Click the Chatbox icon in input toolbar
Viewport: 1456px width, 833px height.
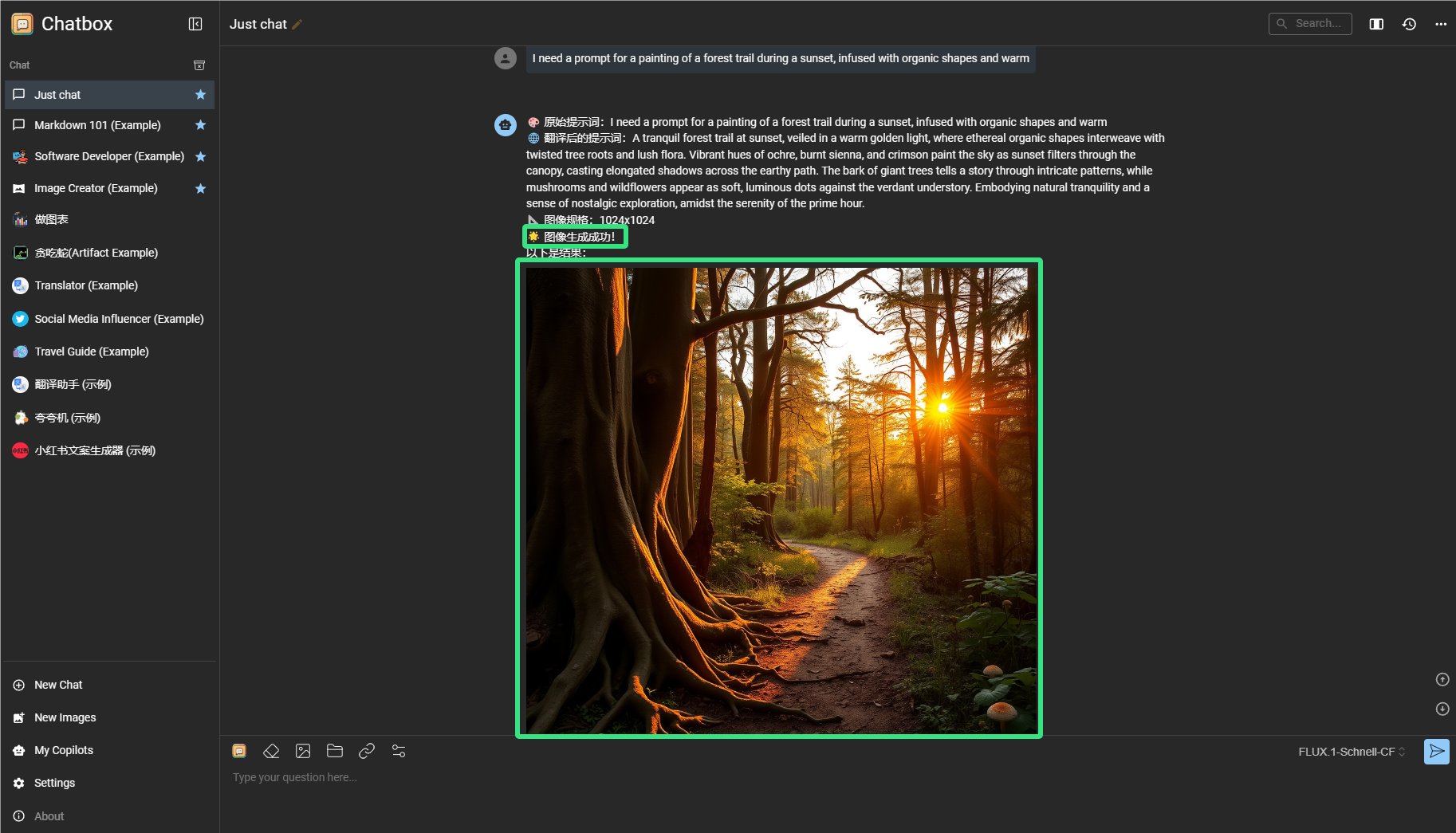[x=239, y=751]
